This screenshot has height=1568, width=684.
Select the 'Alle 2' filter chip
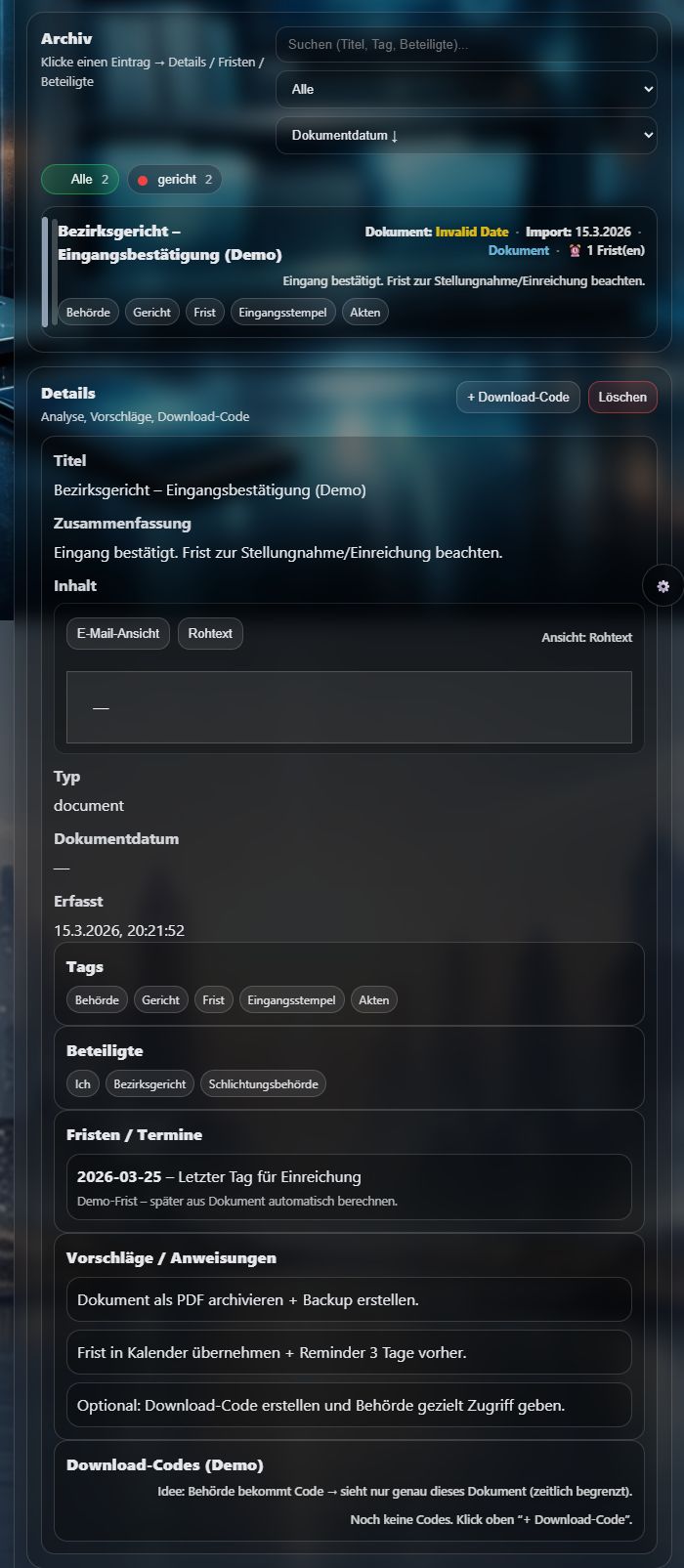[x=80, y=180]
